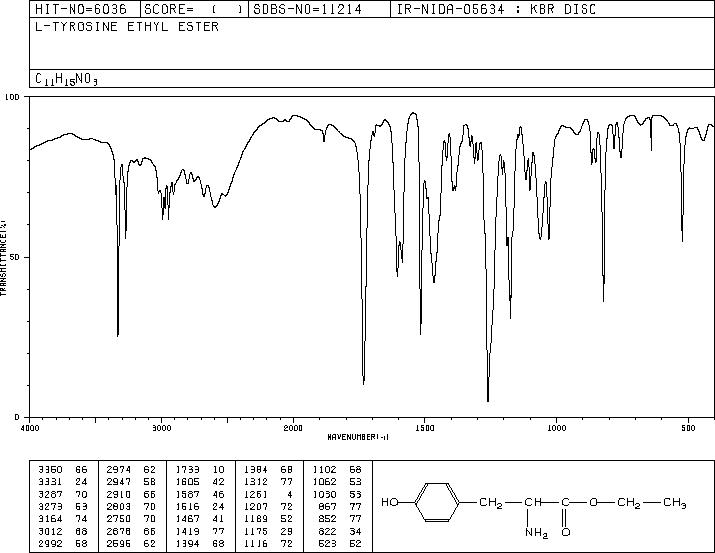The image size is (715, 553).
Task: Select peak table entry 2947
Action: pyautogui.click(x=119, y=482)
